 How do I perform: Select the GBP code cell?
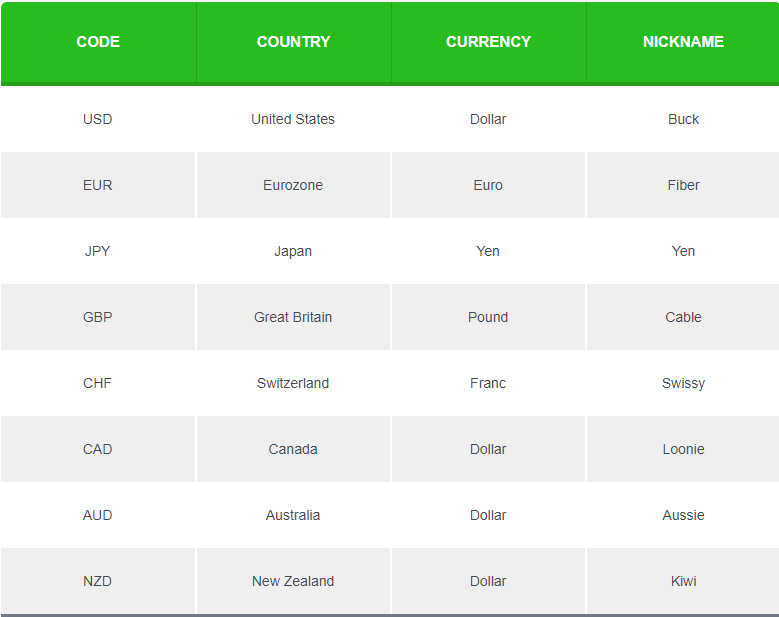click(x=98, y=317)
